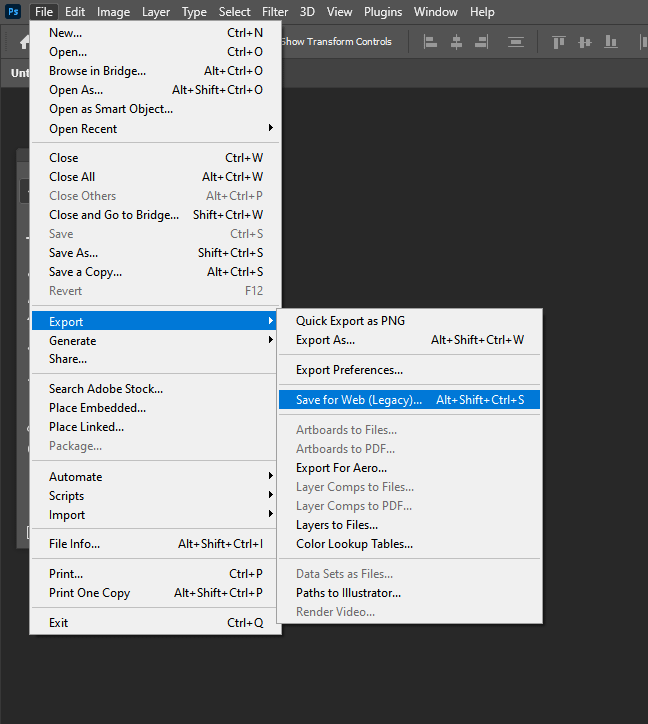Select Browse in Bridge...
The image size is (648, 724).
point(156,71)
